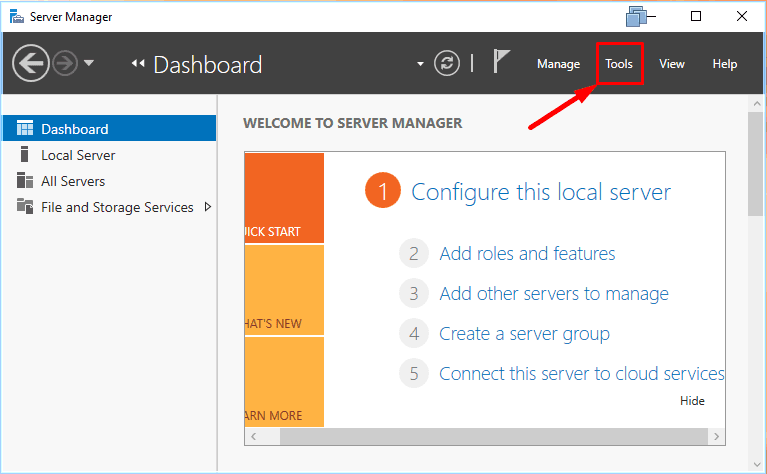The image size is (767, 474).
Task: Click Configure this local server link
Action: click(541, 192)
